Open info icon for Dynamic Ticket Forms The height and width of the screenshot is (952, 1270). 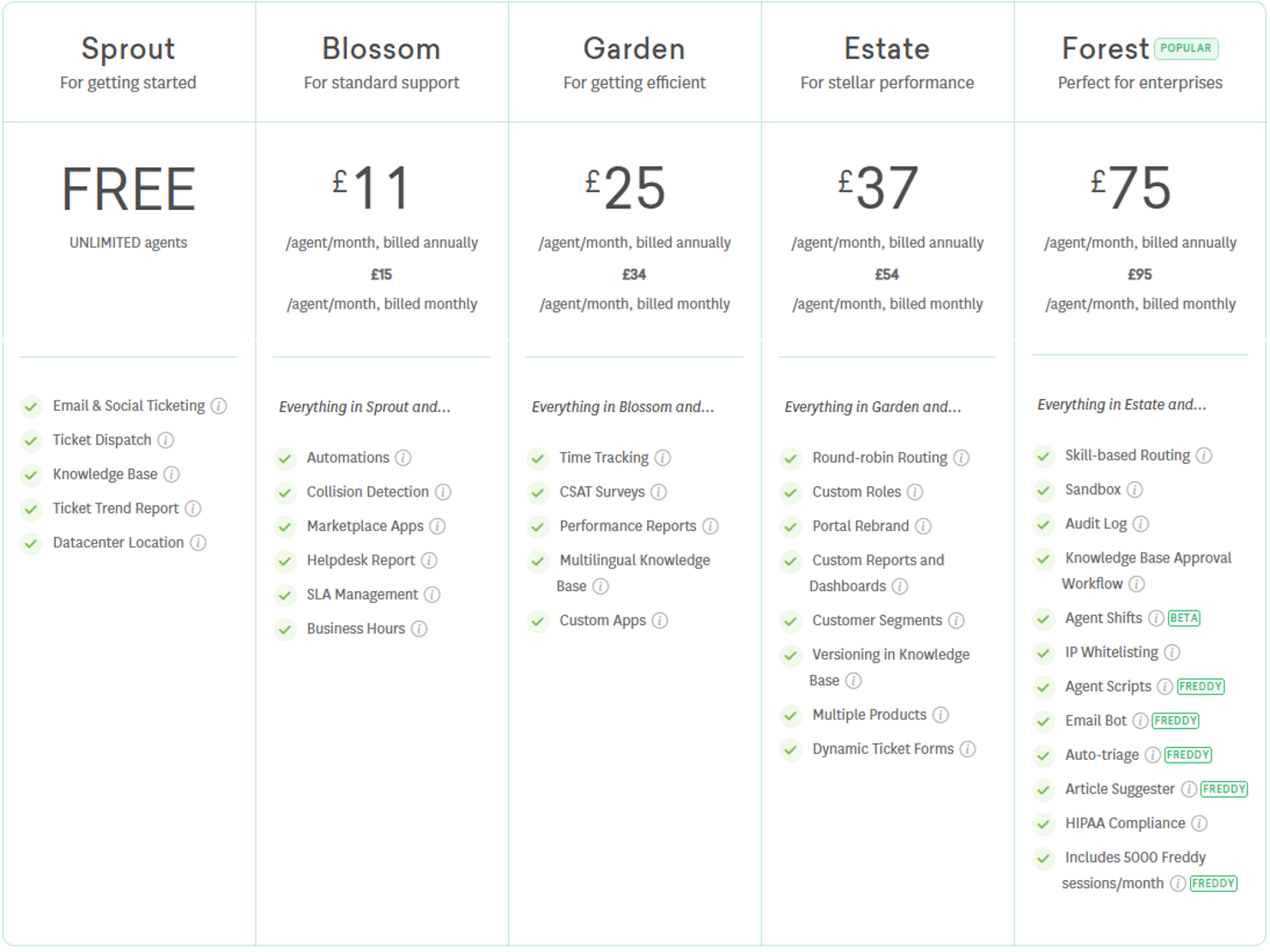(x=967, y=750)
